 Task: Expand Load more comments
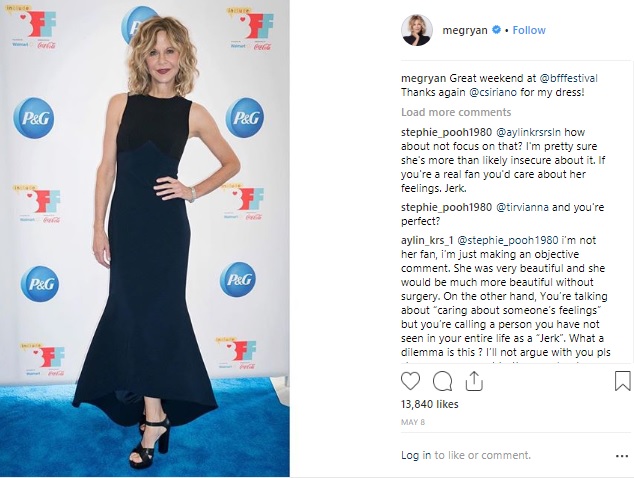pos(456,112)
